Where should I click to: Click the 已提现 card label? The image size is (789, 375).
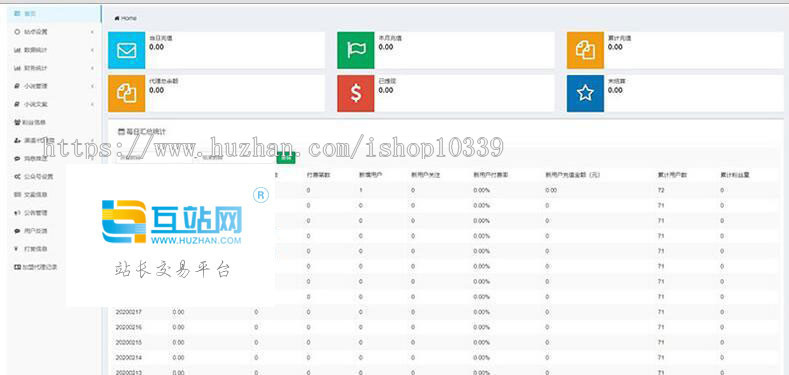tap(387, 81)
